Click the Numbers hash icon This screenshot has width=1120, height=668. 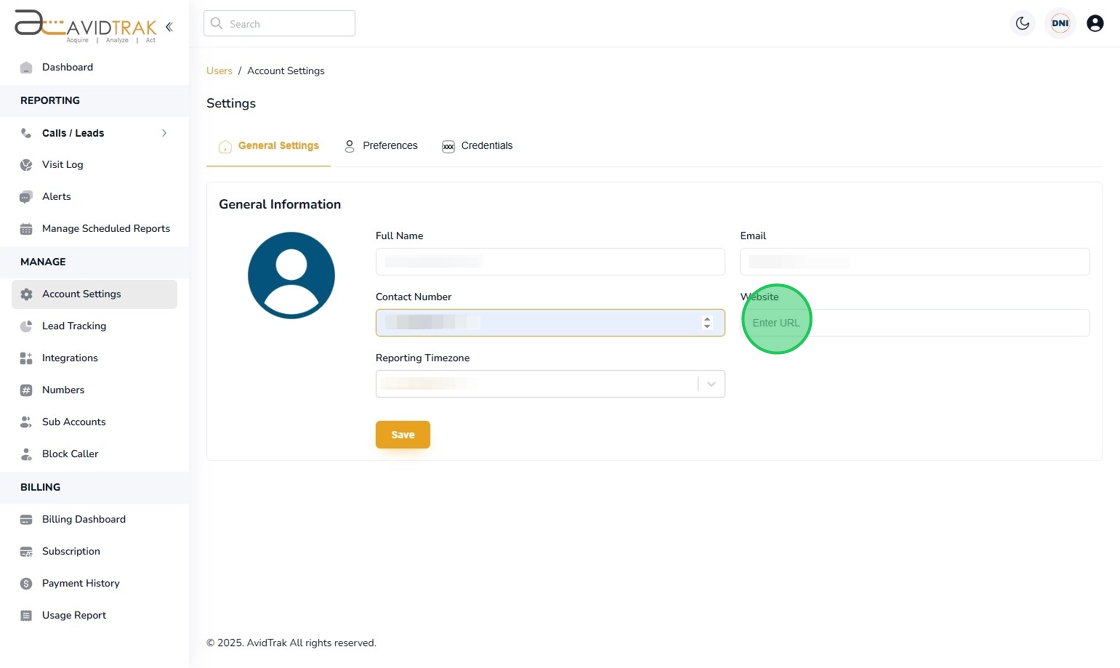click(26, 390)
